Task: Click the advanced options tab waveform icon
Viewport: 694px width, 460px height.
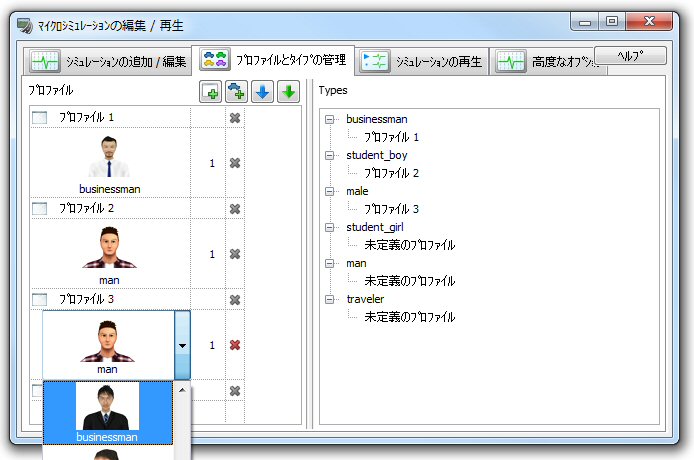Action: 511,61
